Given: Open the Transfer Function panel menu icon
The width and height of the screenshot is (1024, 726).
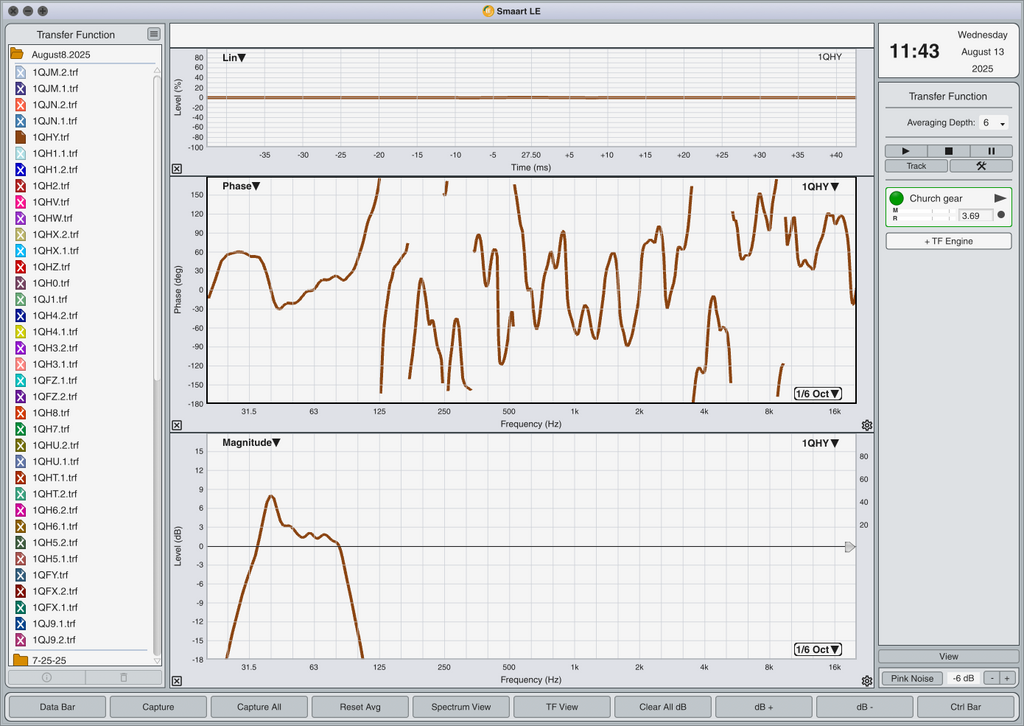Looking at the screenshot, I should pyautogui.click(x=153, y=34).
